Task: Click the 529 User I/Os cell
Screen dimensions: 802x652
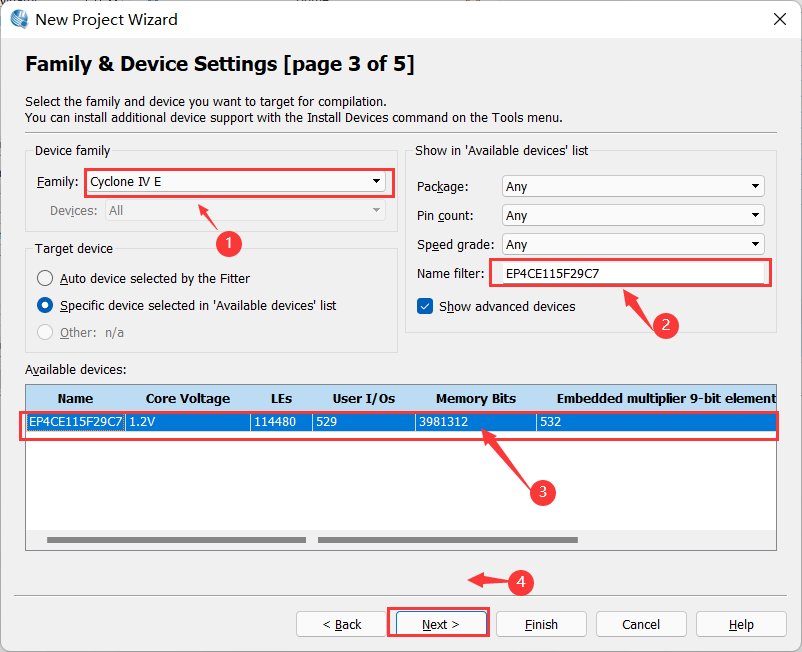Action: coord(364,422)
